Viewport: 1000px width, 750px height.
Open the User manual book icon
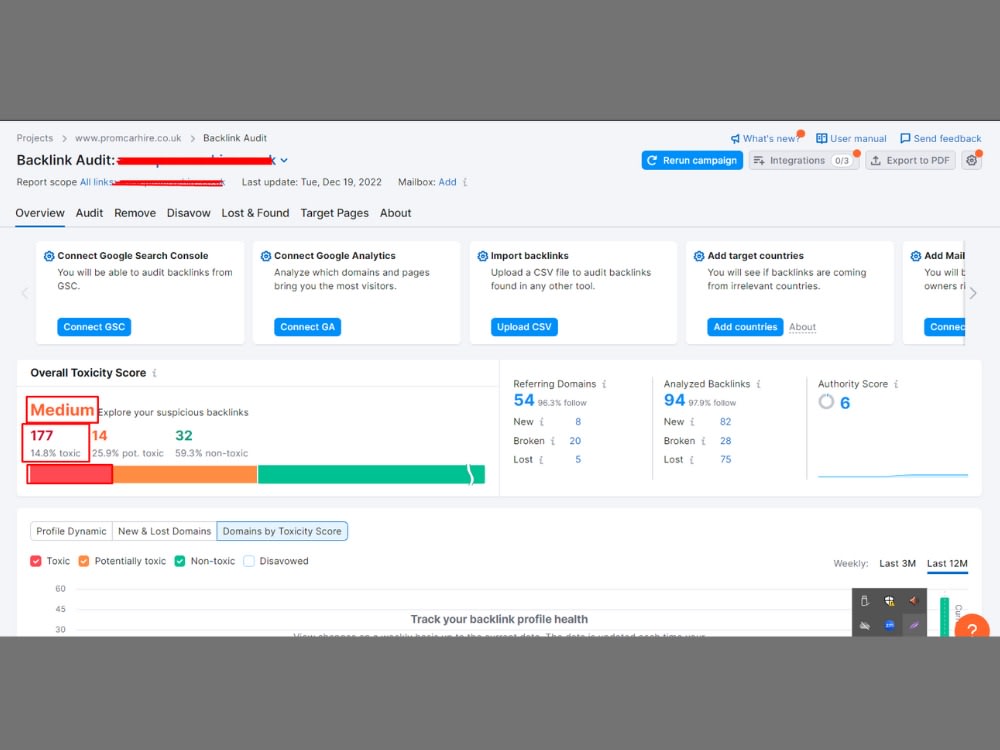[821, 138]
